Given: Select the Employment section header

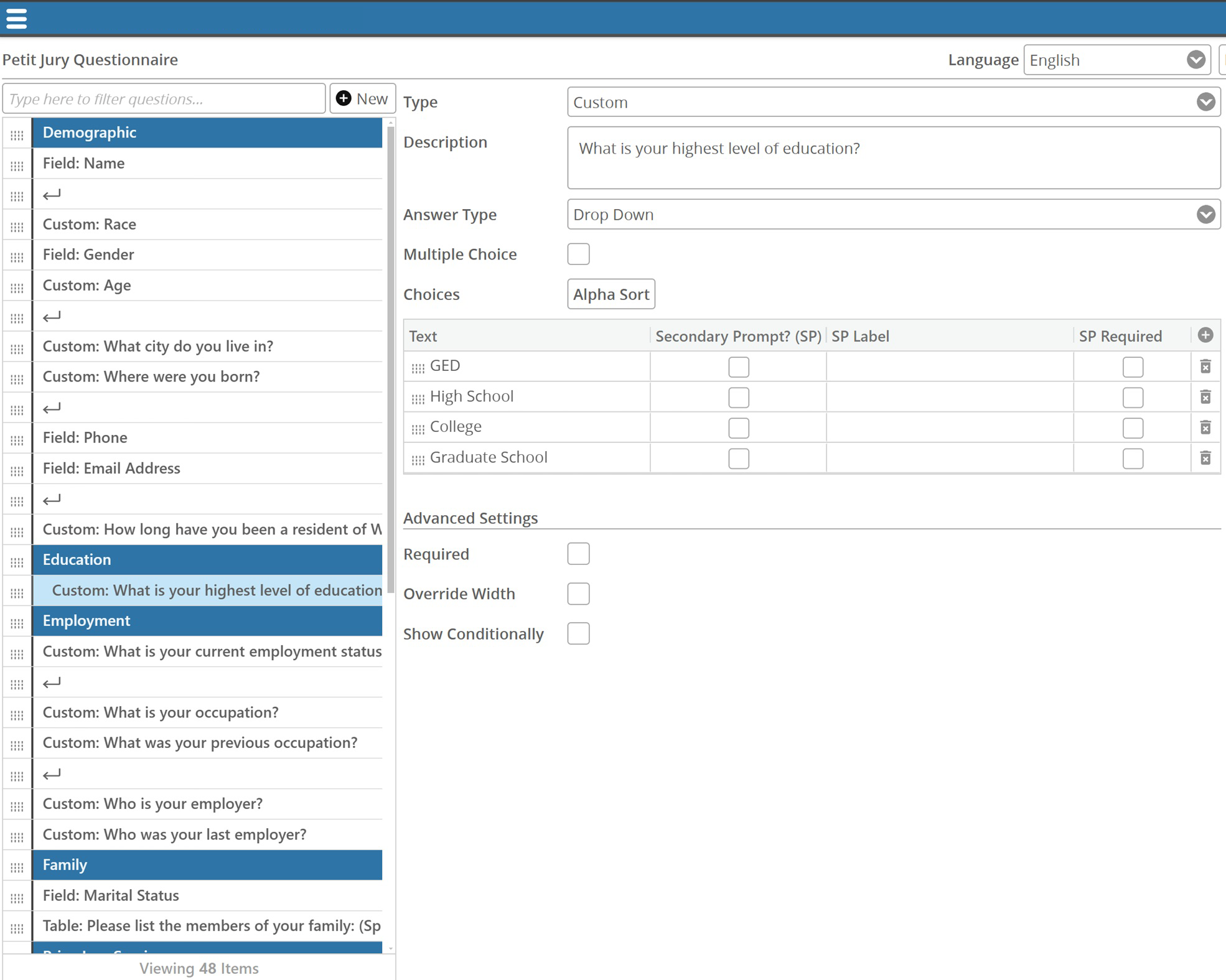Looking at the screenshot, I should coord(207,620).
